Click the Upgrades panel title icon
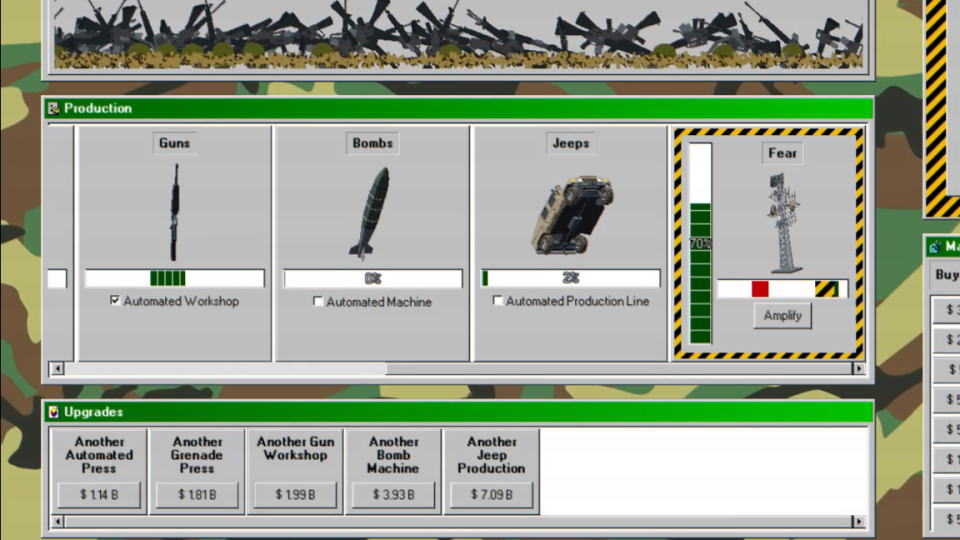960x540 pixels. (54, 412)
